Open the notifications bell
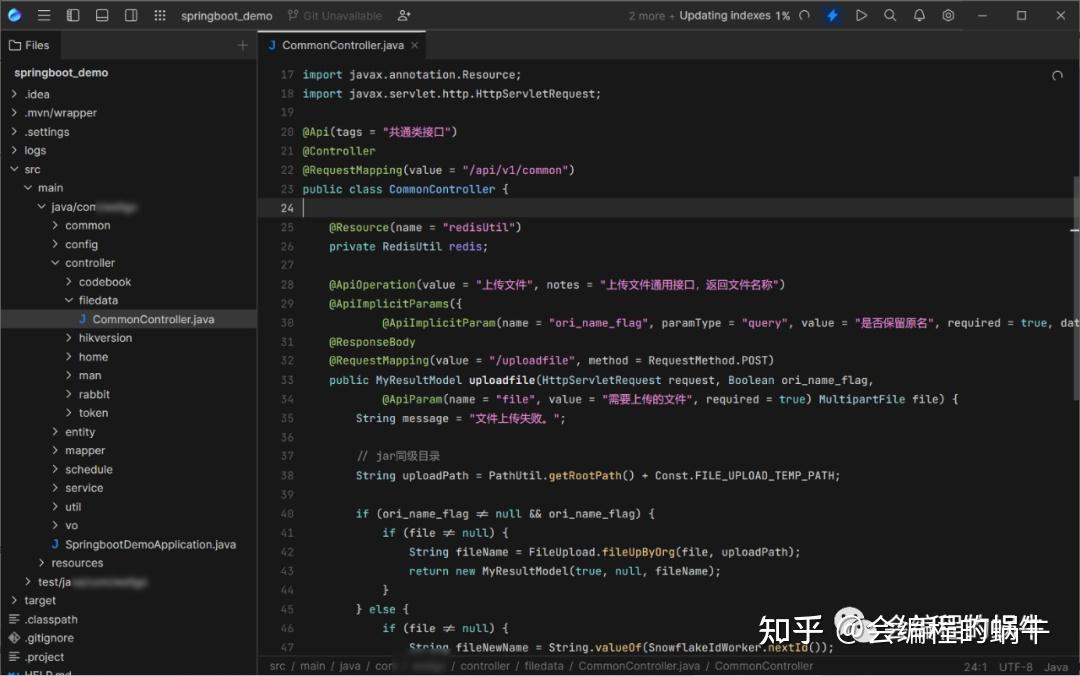 point(920,15)
